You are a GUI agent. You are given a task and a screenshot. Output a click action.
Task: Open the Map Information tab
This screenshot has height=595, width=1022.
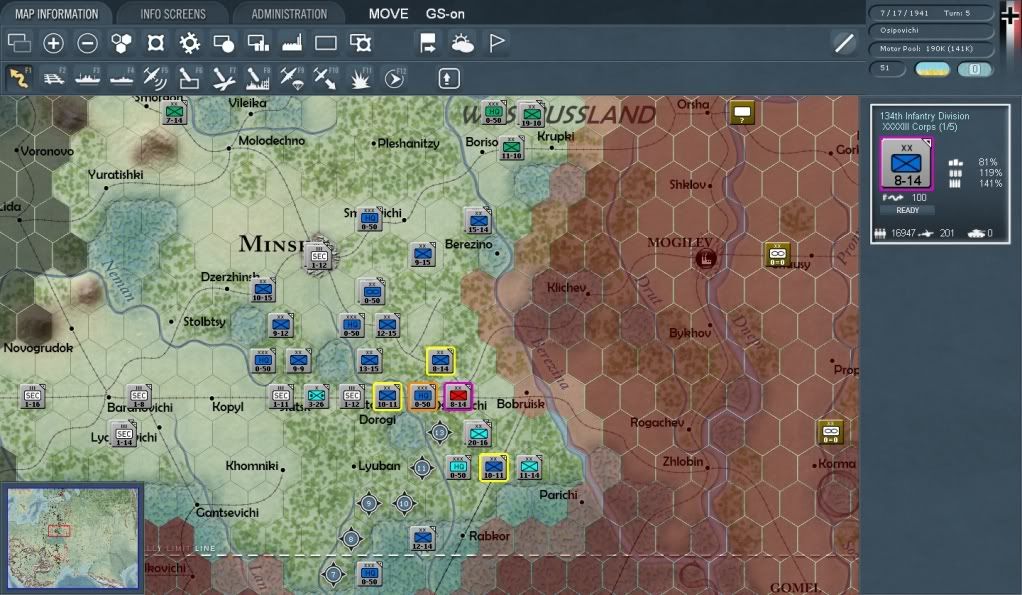pyautogui.click(x=56, y=14)
